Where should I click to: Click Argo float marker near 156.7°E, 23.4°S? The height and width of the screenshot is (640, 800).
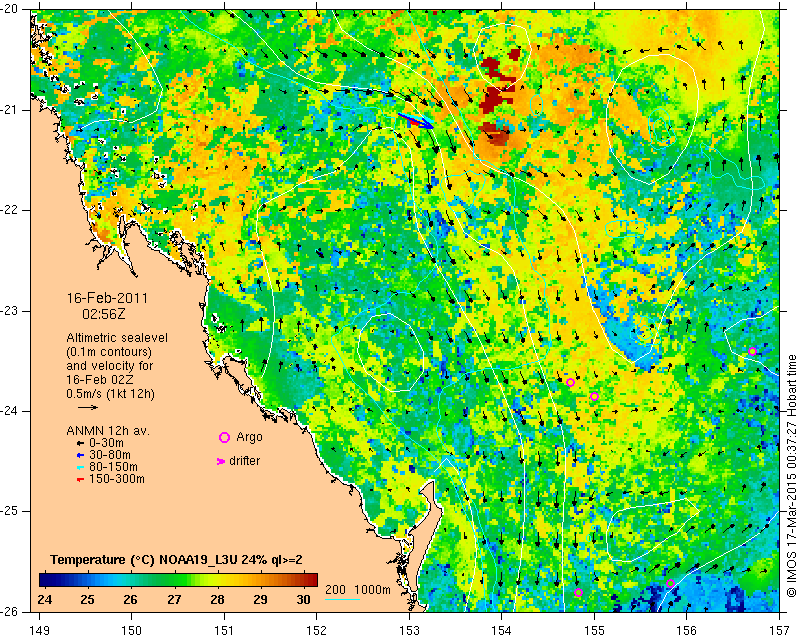click(x=752, y=351)
